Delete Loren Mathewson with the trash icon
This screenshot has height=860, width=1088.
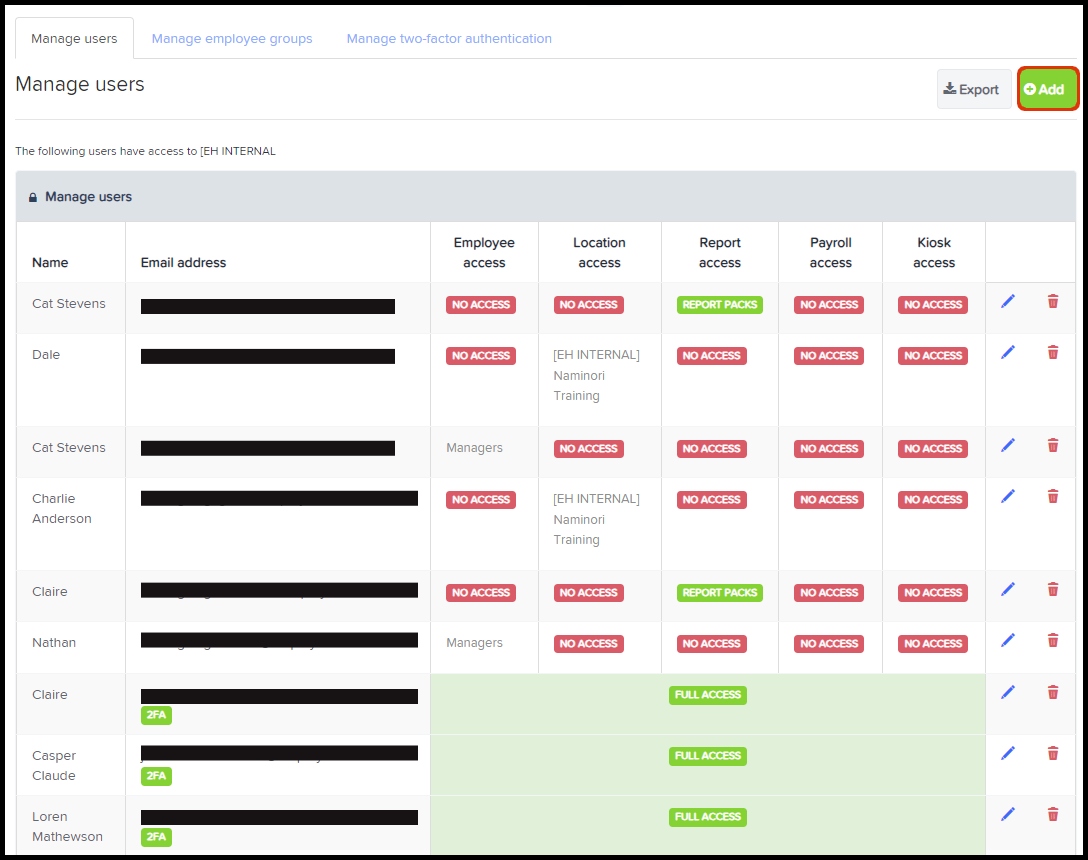point(1053,814)
